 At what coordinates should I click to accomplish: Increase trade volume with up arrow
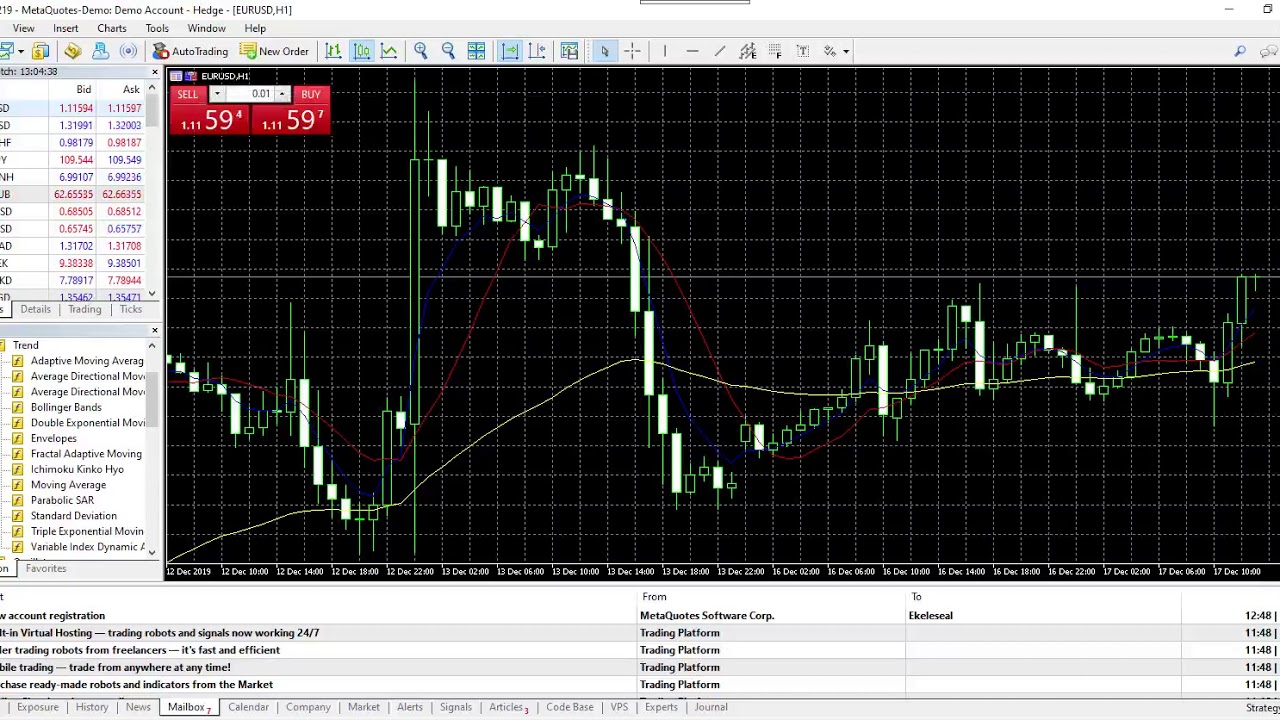tap(282, 94)
